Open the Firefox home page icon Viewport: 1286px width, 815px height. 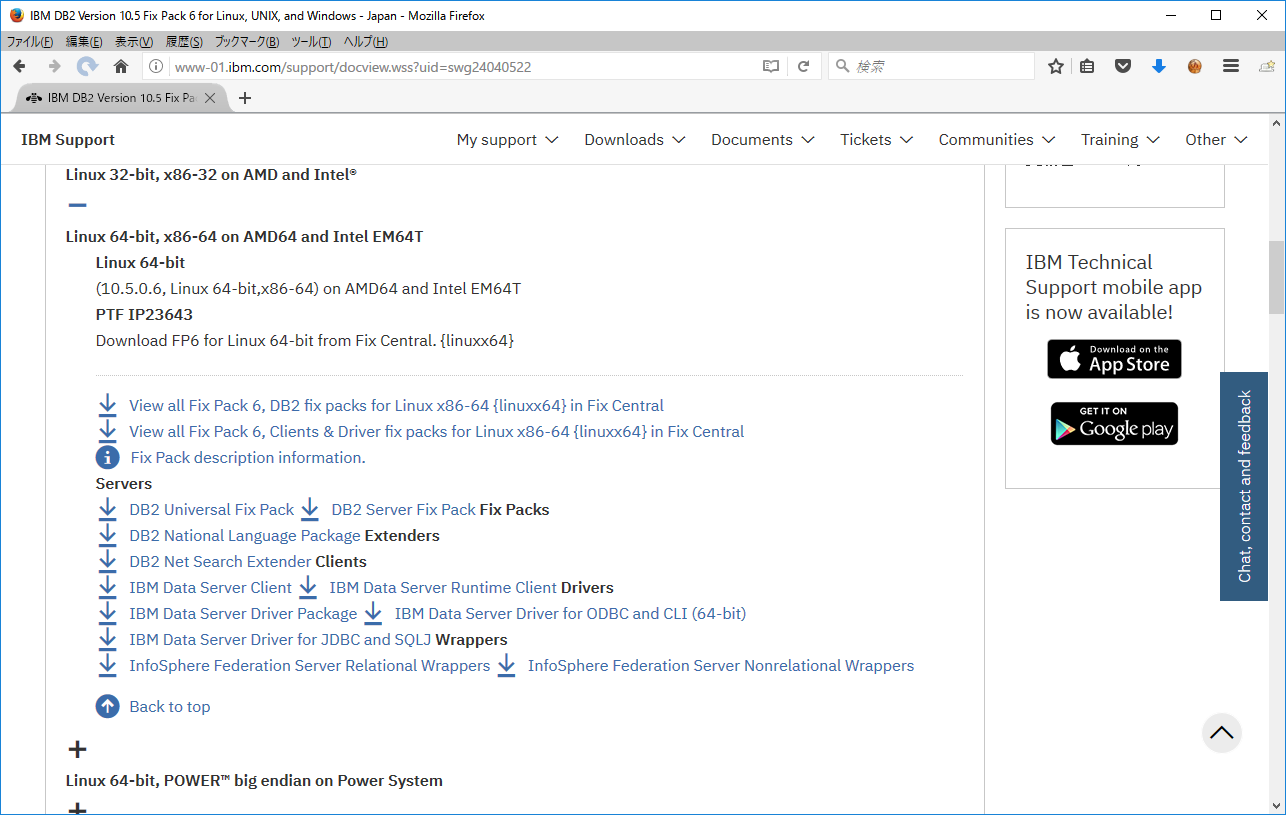[x=121, y=66]
